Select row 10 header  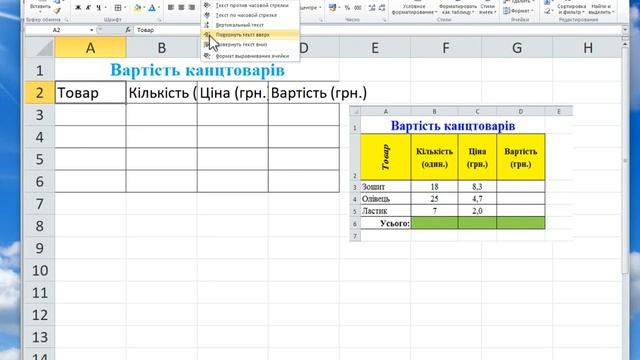(x=40, y=270)
